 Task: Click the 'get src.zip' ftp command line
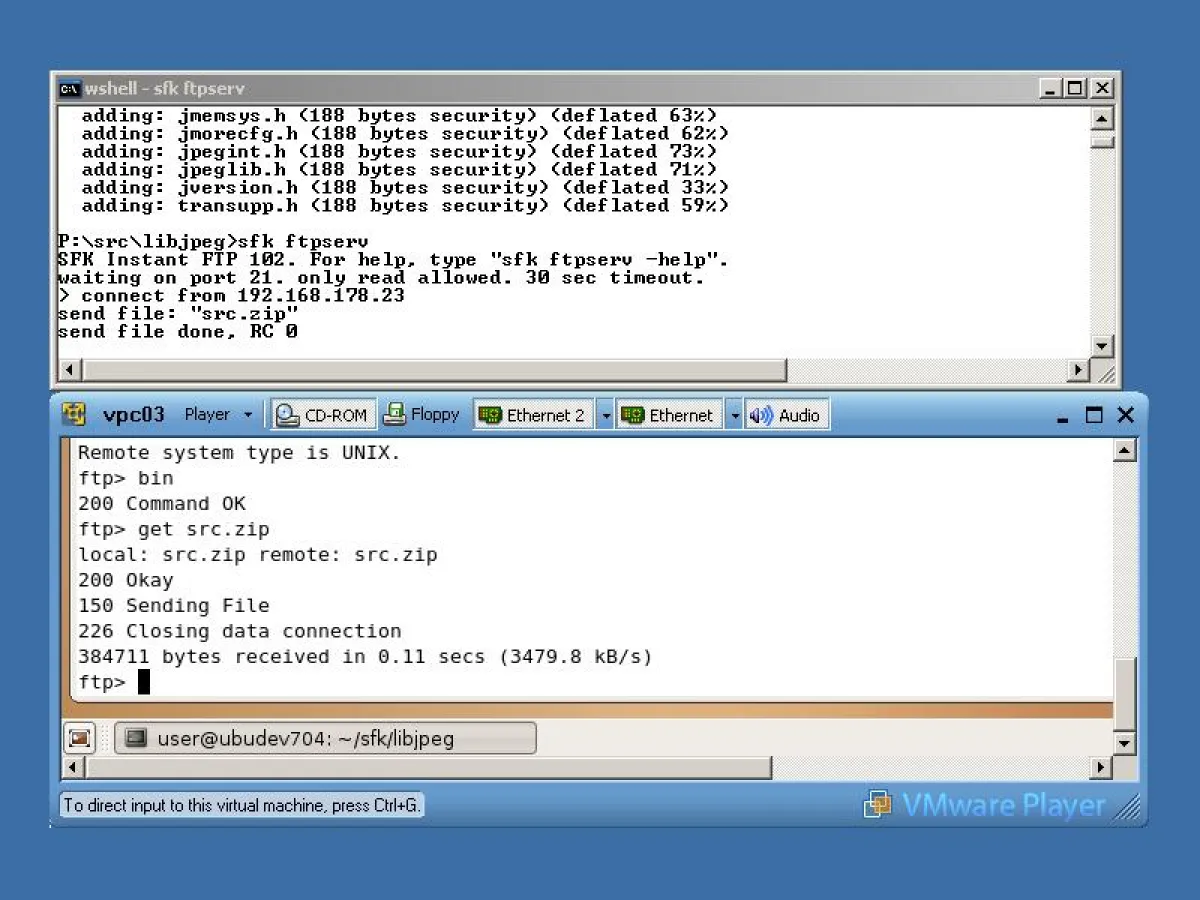[174, 529]
